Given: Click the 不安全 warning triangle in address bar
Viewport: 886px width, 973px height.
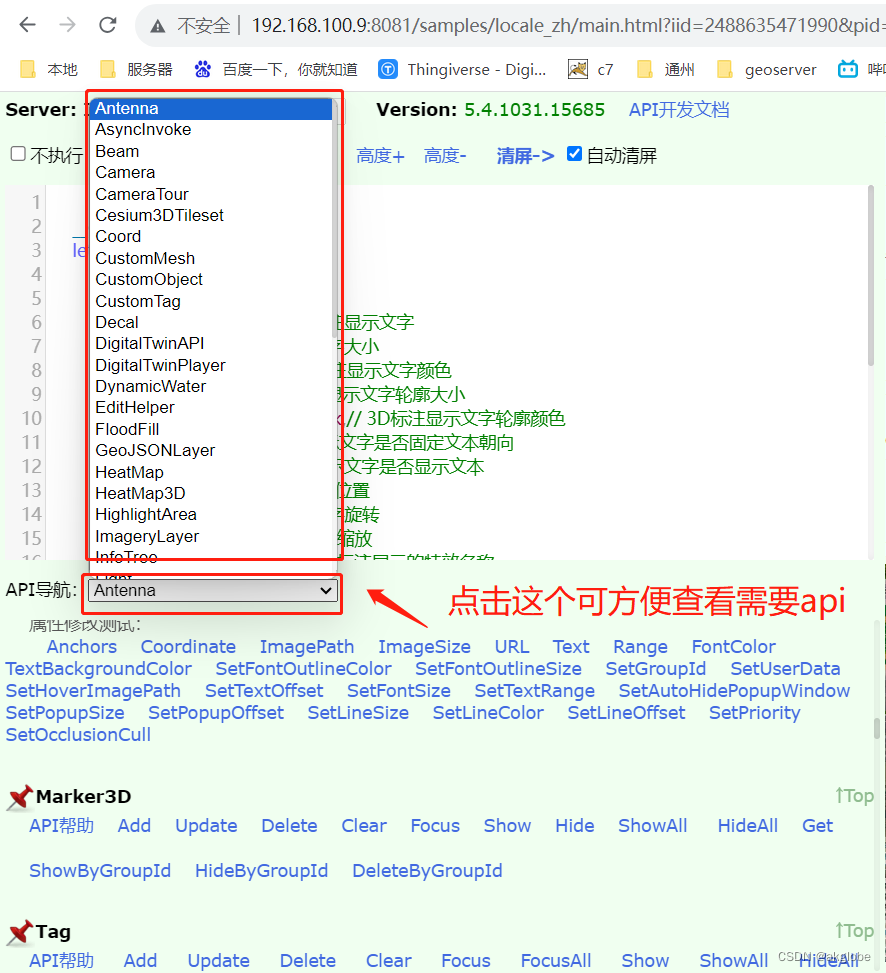Looking at the screenshot, I should click(x=160, y=27).
